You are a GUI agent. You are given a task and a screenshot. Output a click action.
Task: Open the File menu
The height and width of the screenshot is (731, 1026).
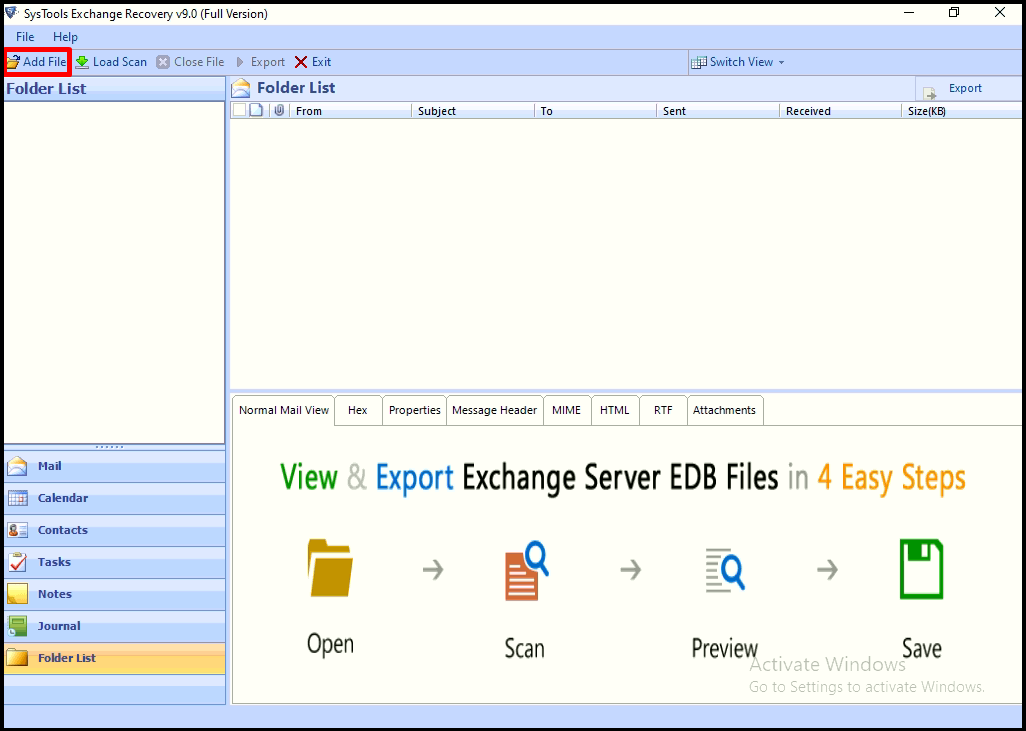tap(26, 37)
